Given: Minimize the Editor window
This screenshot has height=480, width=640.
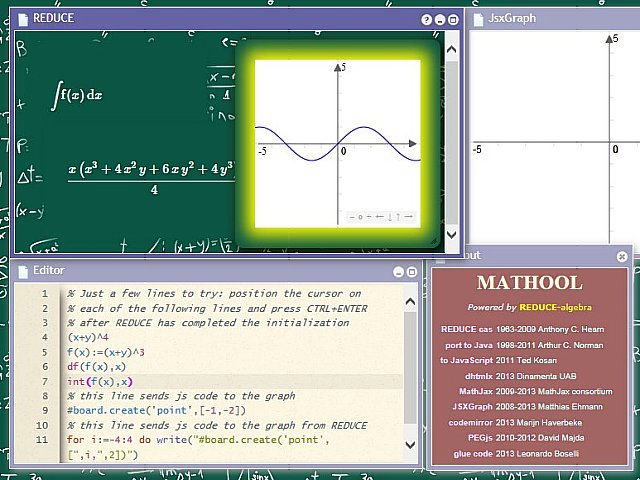Looking at the screenshot, I should click(x=398, y=272).
